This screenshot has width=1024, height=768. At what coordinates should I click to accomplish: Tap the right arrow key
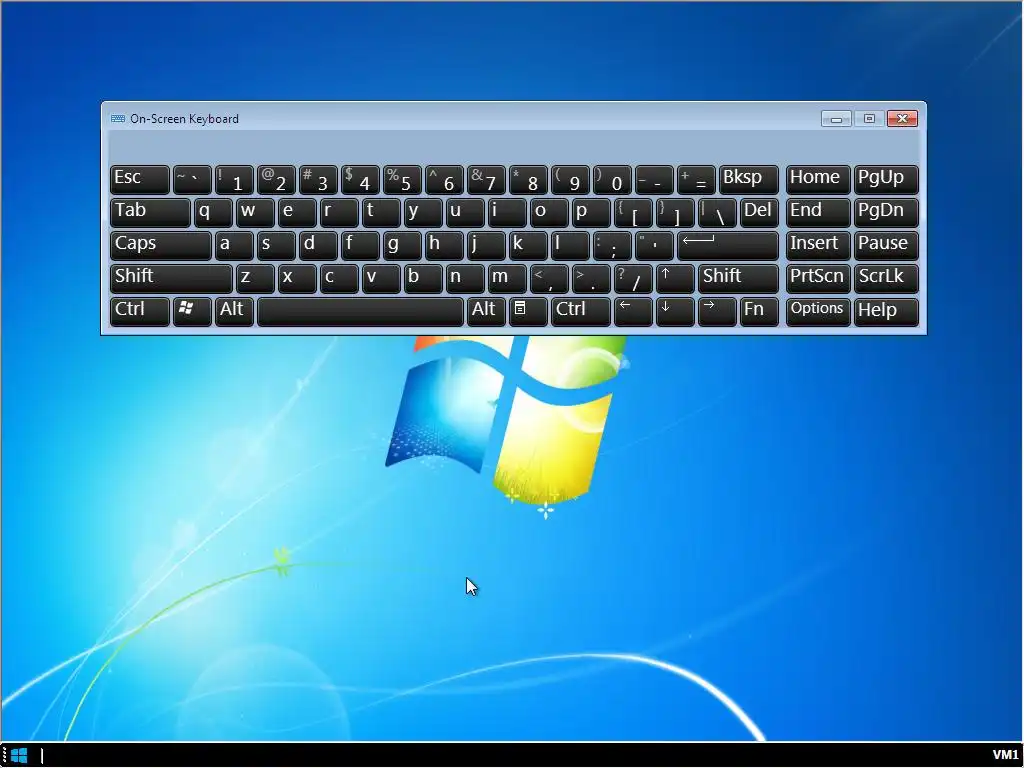[717, 312]
